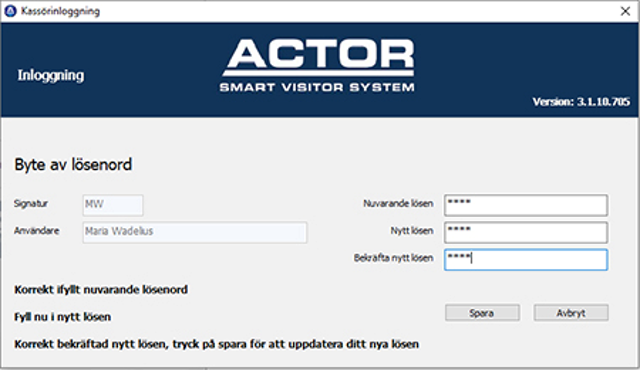Focus the Nuvarande lösen password field
The width and height of the screenshot is (640, 370).
(x=526, y=205)
